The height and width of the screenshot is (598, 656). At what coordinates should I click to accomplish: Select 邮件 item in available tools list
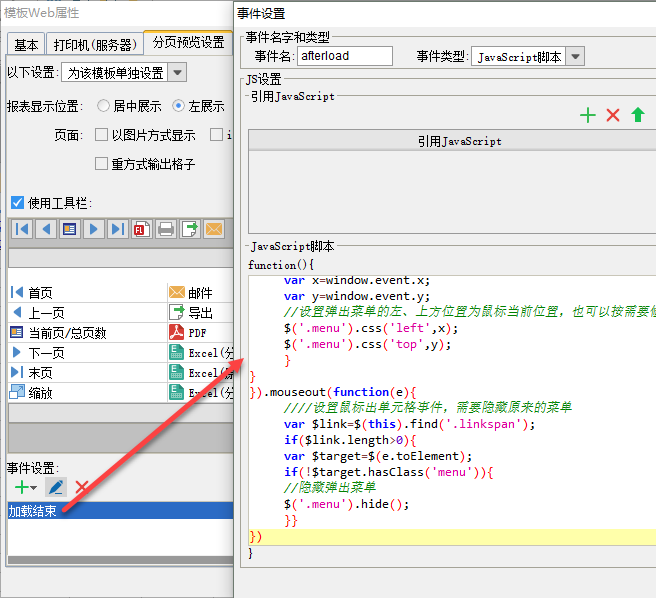tap(200, 293)
